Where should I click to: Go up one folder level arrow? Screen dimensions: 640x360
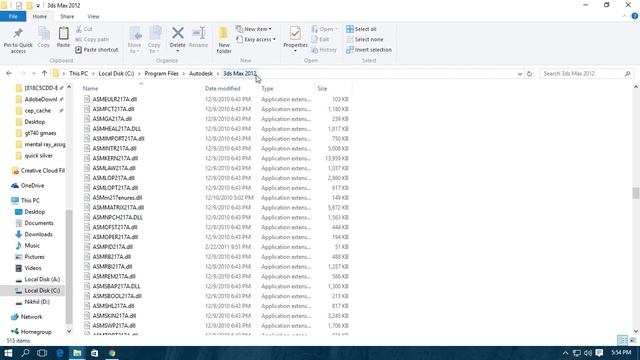click(44, 73)
